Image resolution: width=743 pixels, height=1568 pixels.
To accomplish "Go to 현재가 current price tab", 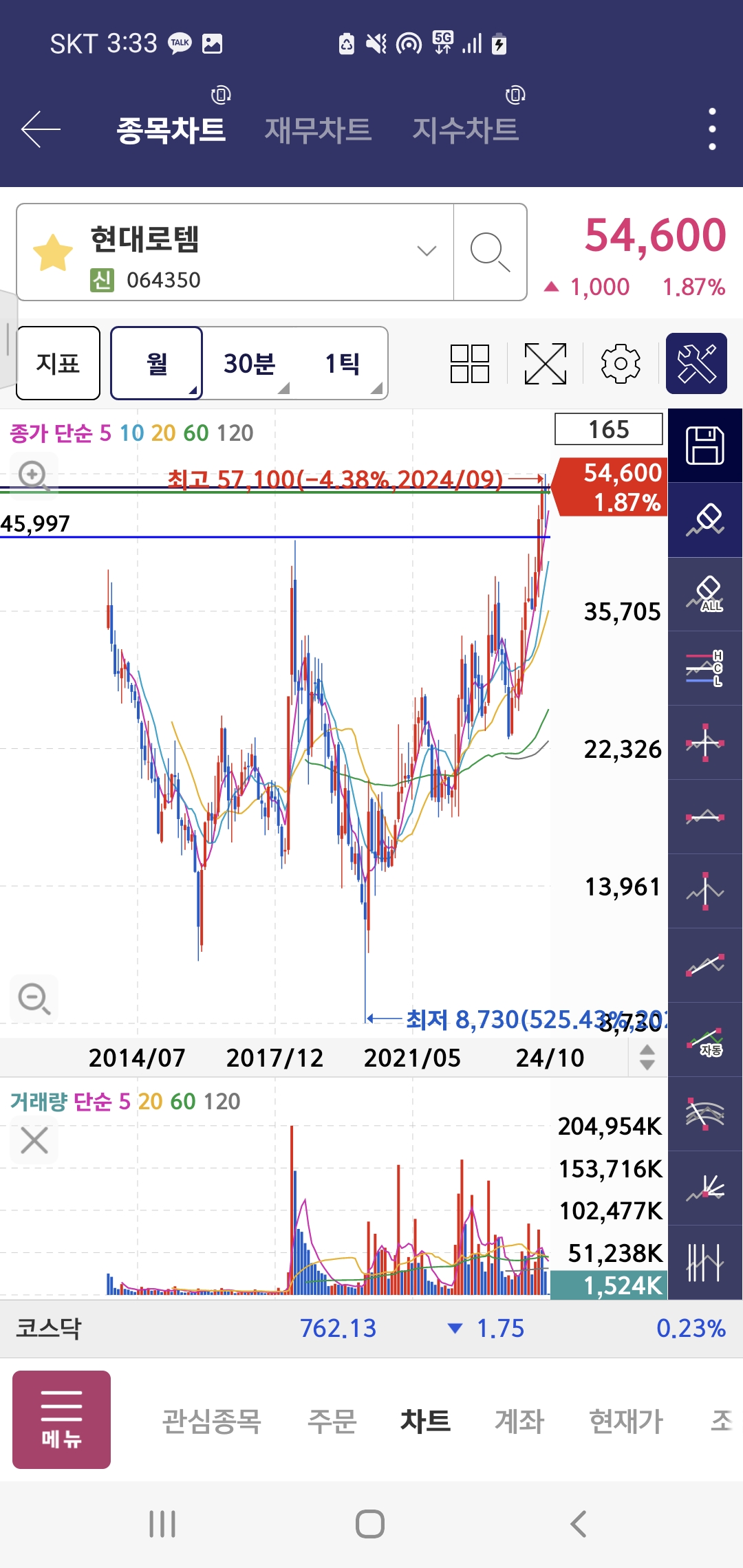I will point(626,1421).
